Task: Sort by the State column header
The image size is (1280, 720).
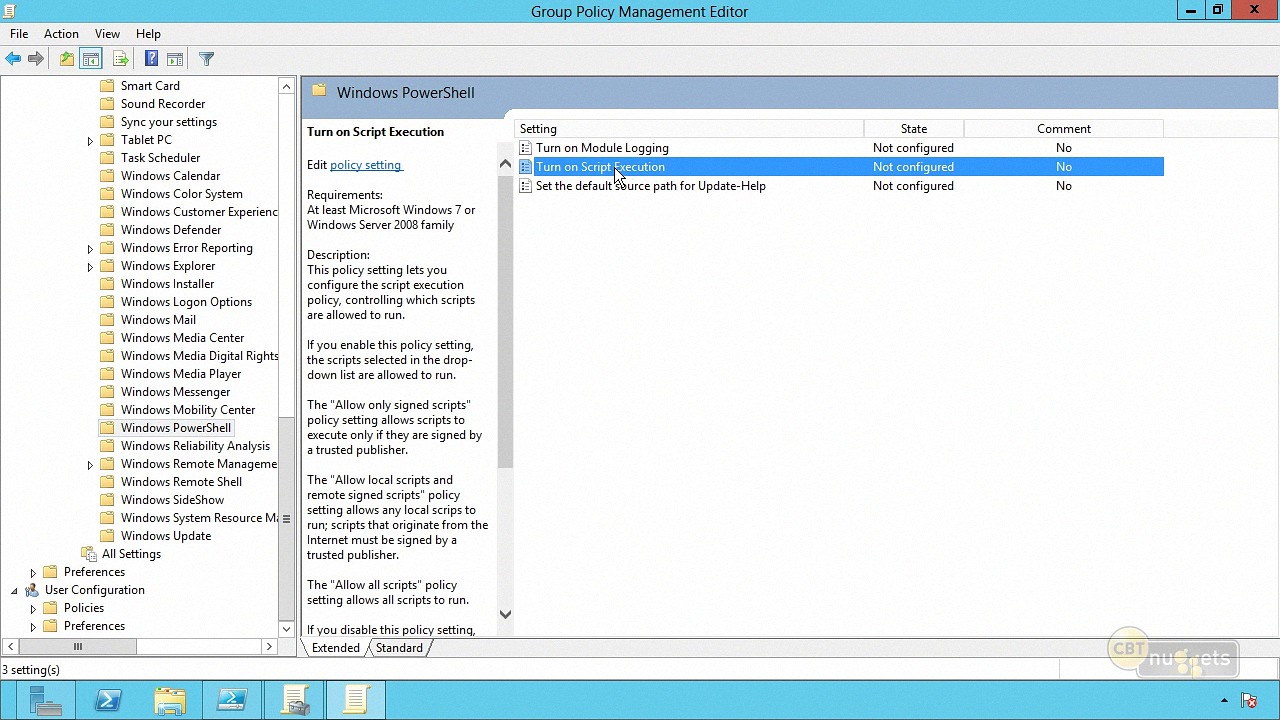Action: coord(914,129)
